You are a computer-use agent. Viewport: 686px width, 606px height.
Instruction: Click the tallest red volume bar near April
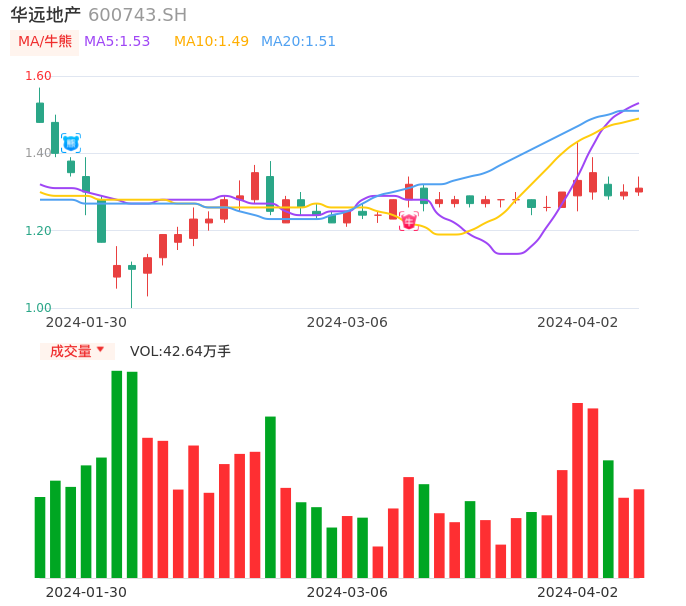coord(578,490)
